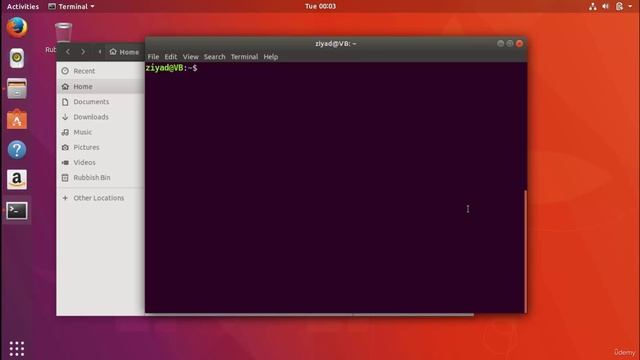The height and width of the screenshot is (360, 640).
Task: Launch Amazon from the dock
Action: tap(17, 180)
